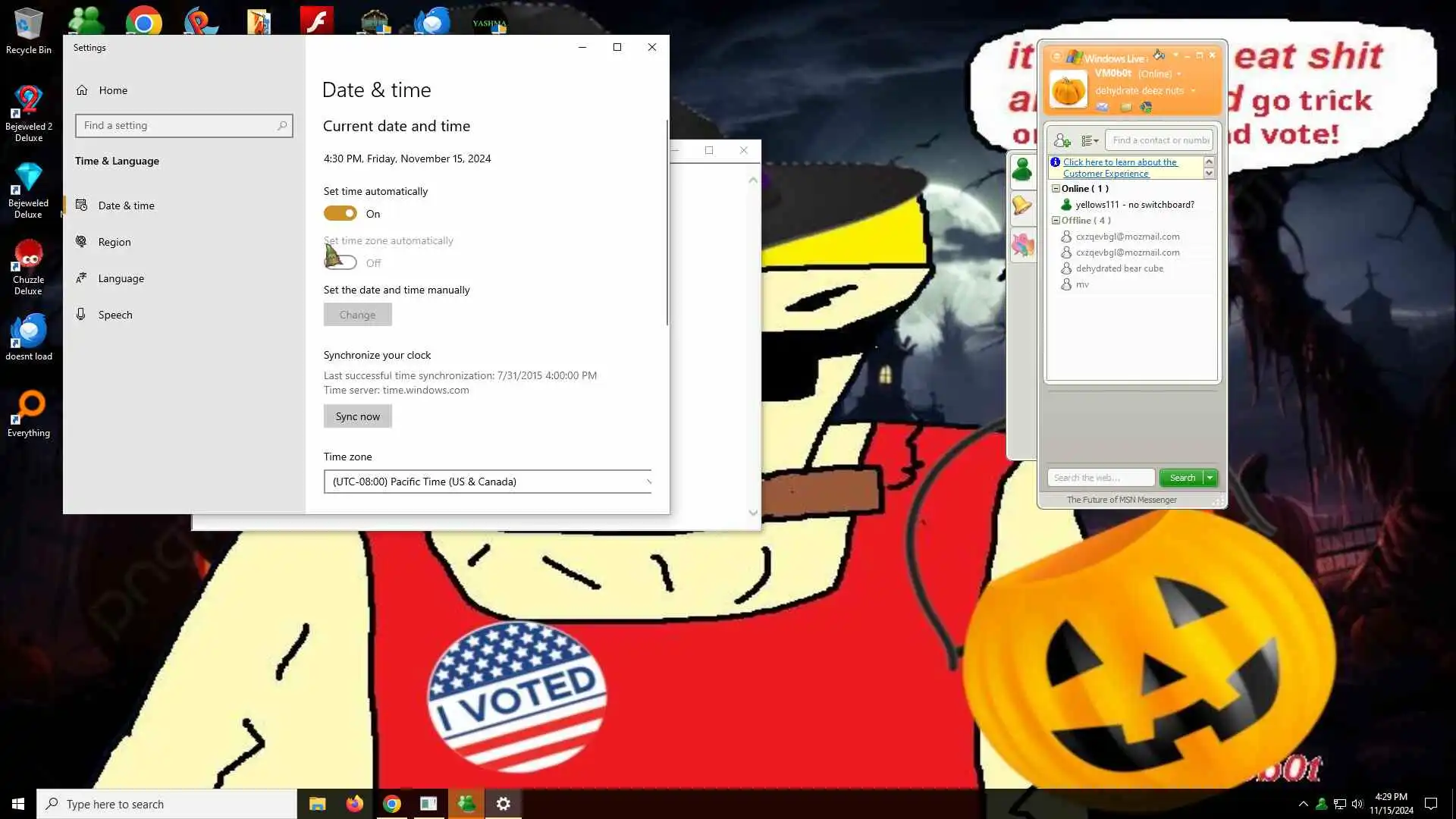Screen dimensions: 1456x819
Task: Click the Add a contact icon in Messenger
Action: click(x=1062, y=140)
